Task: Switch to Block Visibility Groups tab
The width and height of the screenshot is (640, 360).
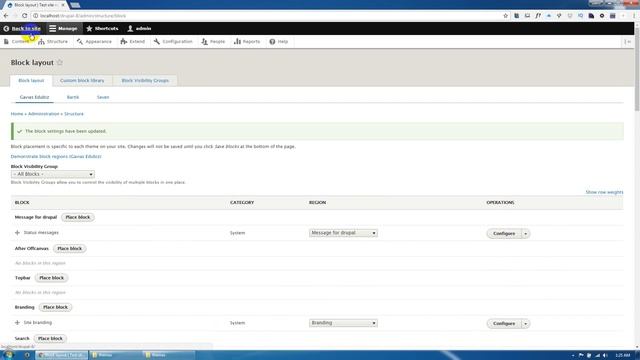Action: click(x=145, y=80)
